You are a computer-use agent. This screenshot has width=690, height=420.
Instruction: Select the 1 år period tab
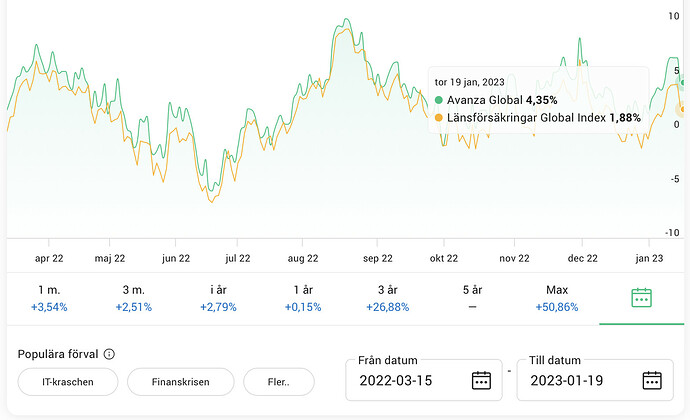tap(303, 298)
